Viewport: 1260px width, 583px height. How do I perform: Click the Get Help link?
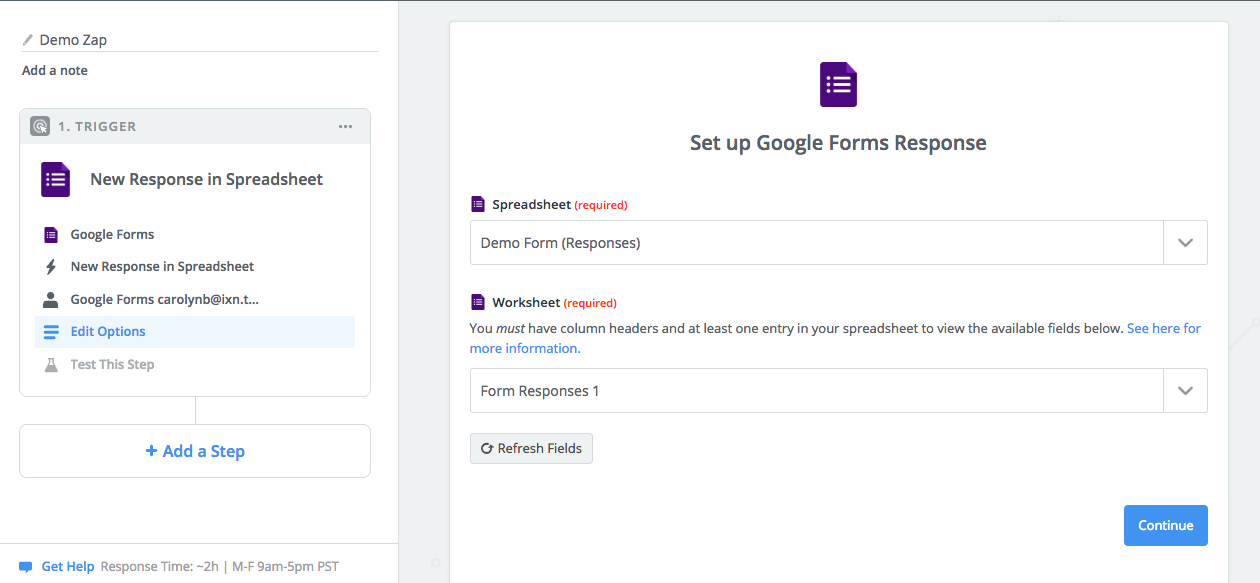coord(68,567)
